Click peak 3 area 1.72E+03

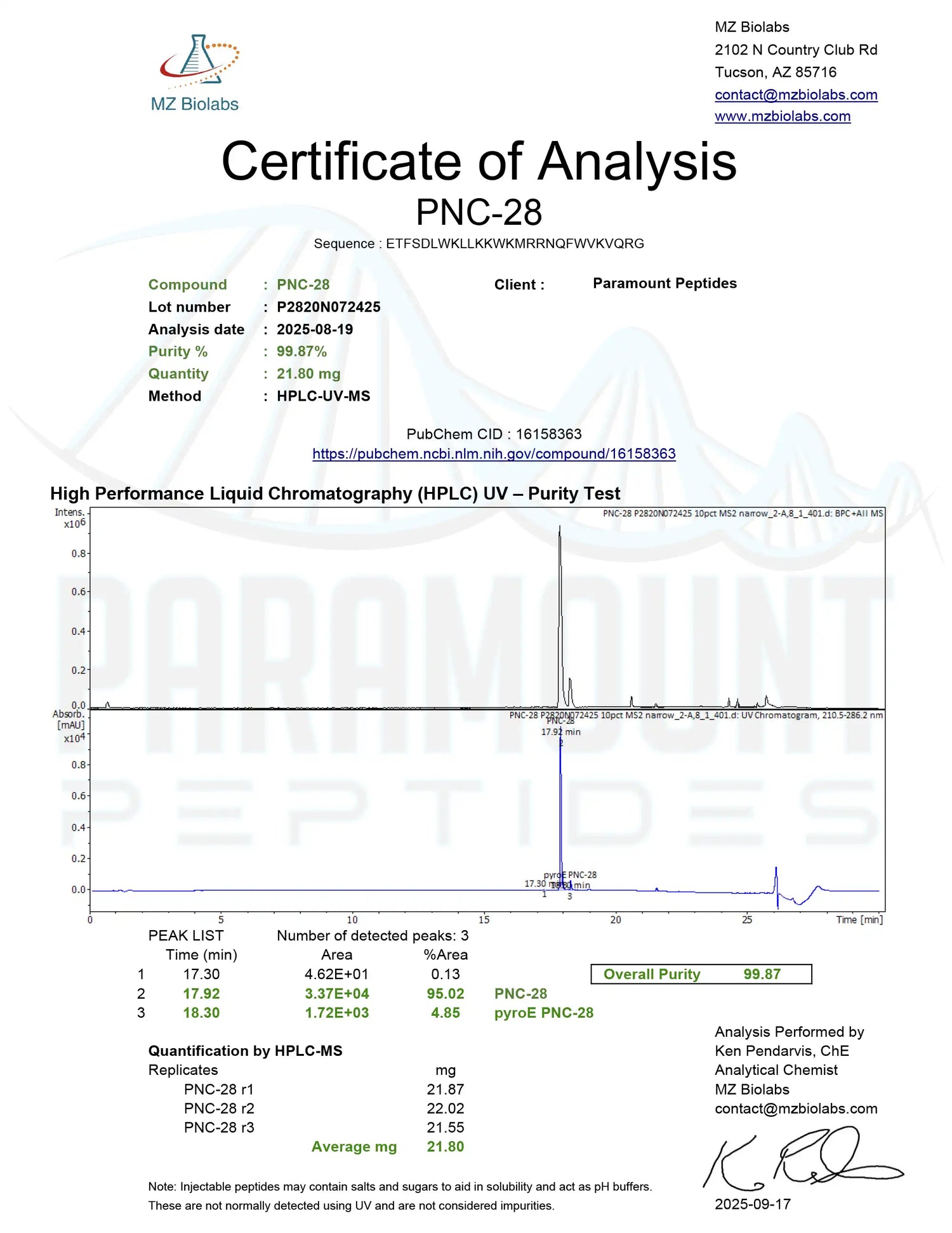tap(336, 1013)
